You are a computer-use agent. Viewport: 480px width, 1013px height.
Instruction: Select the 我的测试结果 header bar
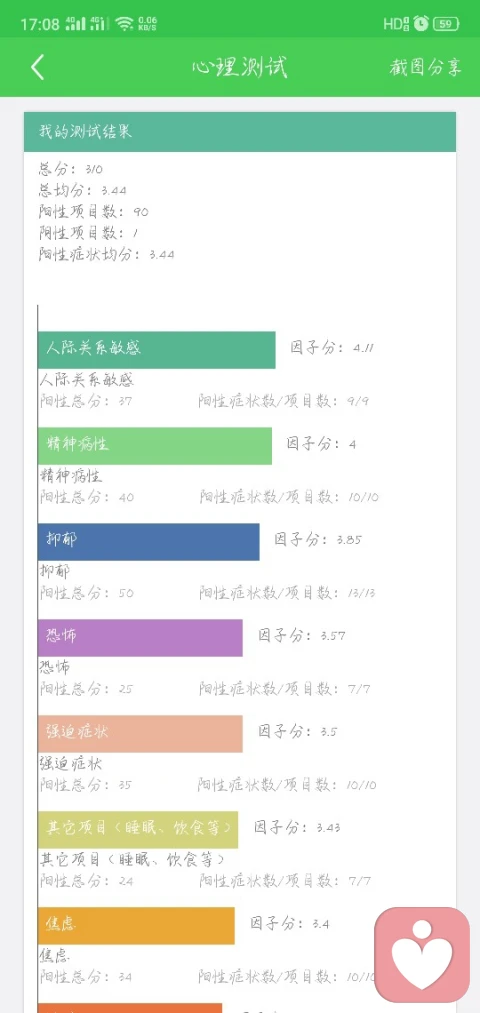pyautogui.click(x=240, y=132)
